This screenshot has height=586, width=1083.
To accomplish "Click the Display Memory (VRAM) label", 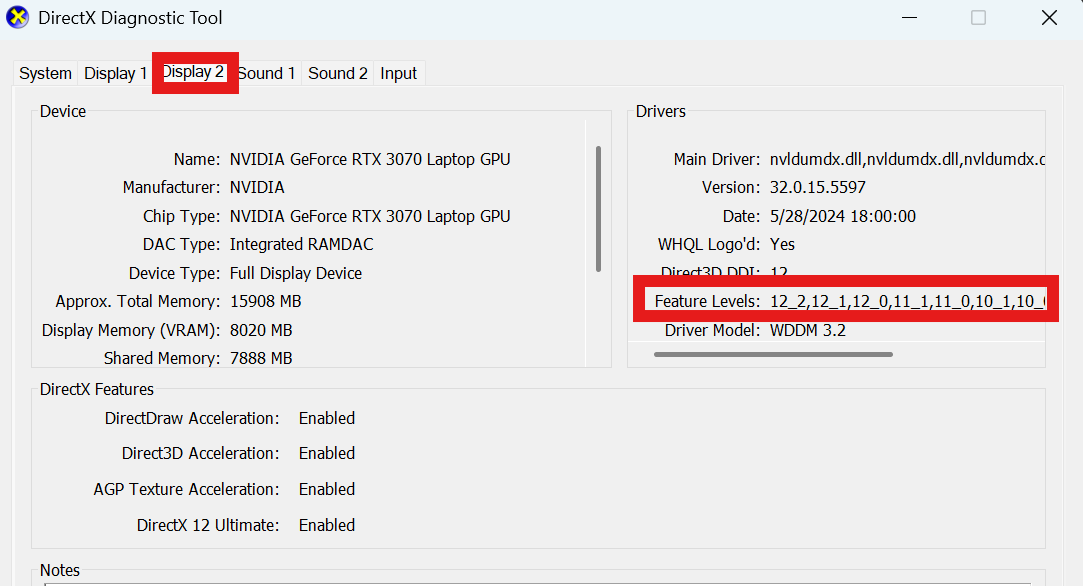I will click(131, 331).
